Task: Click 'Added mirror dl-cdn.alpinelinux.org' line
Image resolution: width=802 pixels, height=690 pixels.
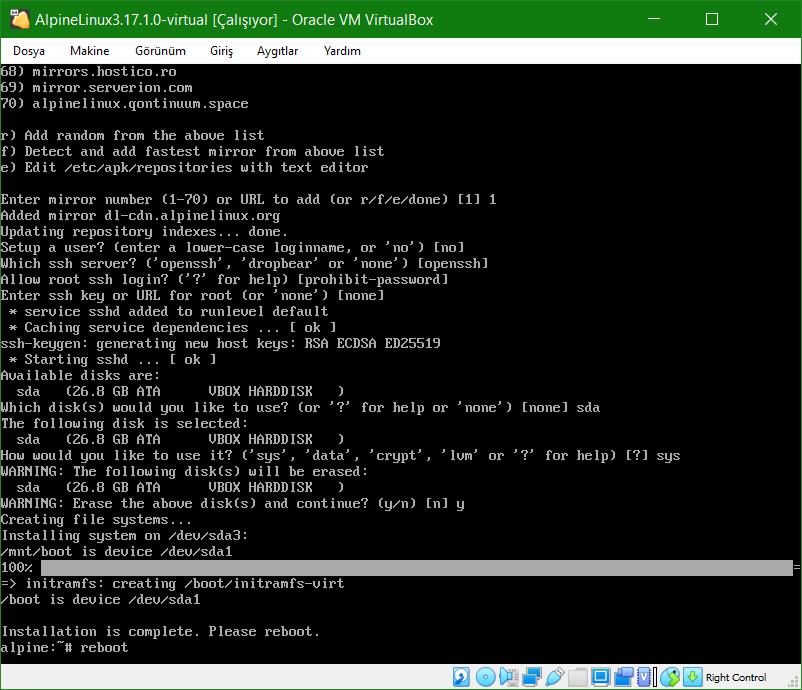Action: [140, 216]
